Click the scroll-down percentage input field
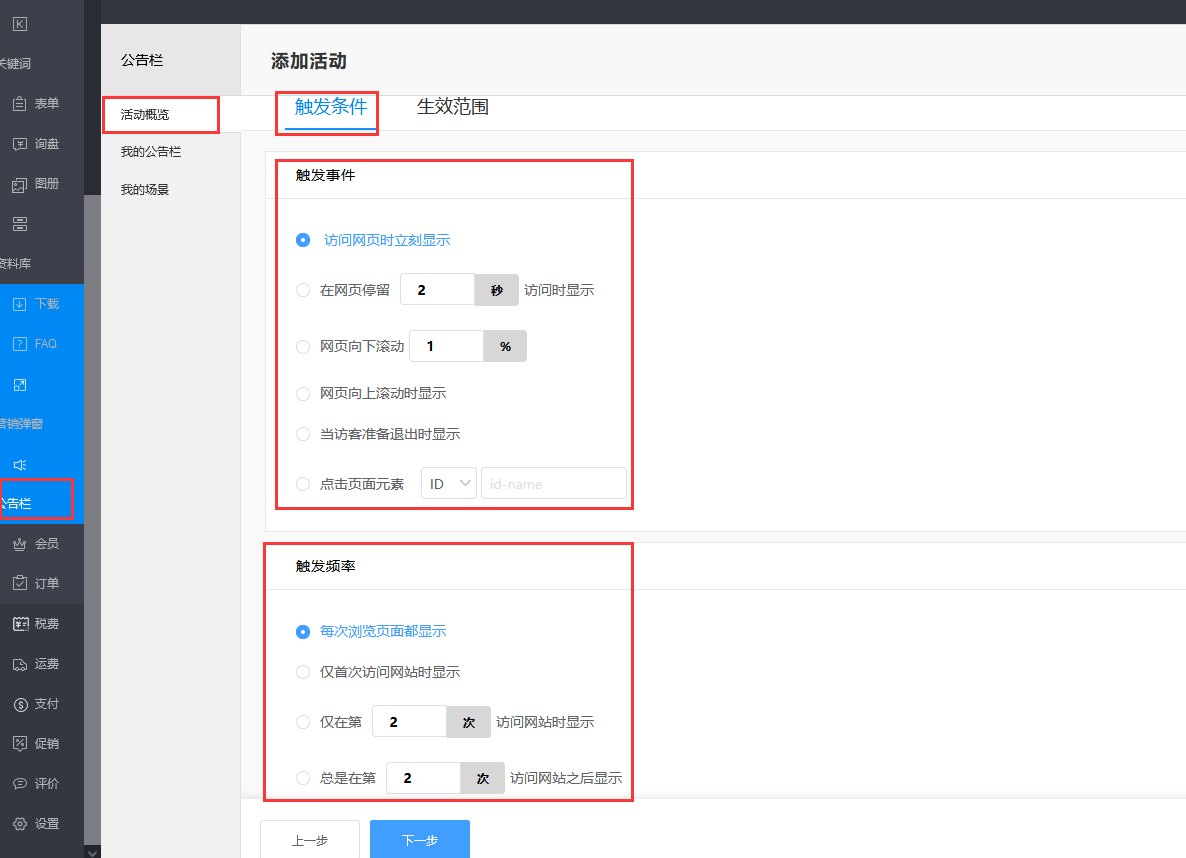1186x858 pixels. point(446,346)
